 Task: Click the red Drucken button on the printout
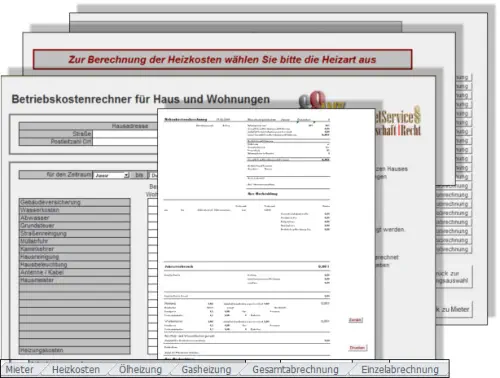coord(357,348)
